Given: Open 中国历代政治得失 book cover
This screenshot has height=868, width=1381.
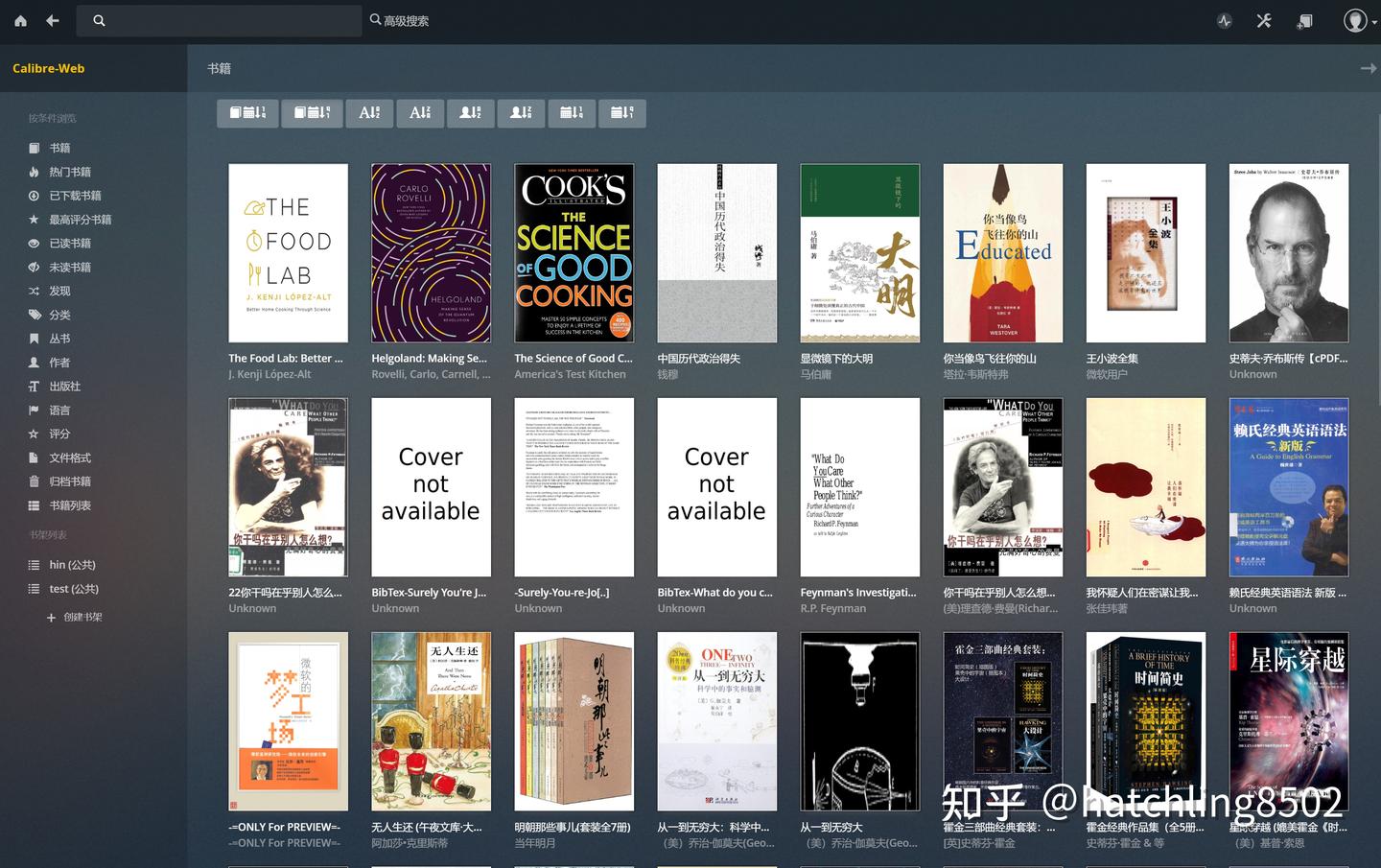Looking at the screenshot, I should coord(717,253).
